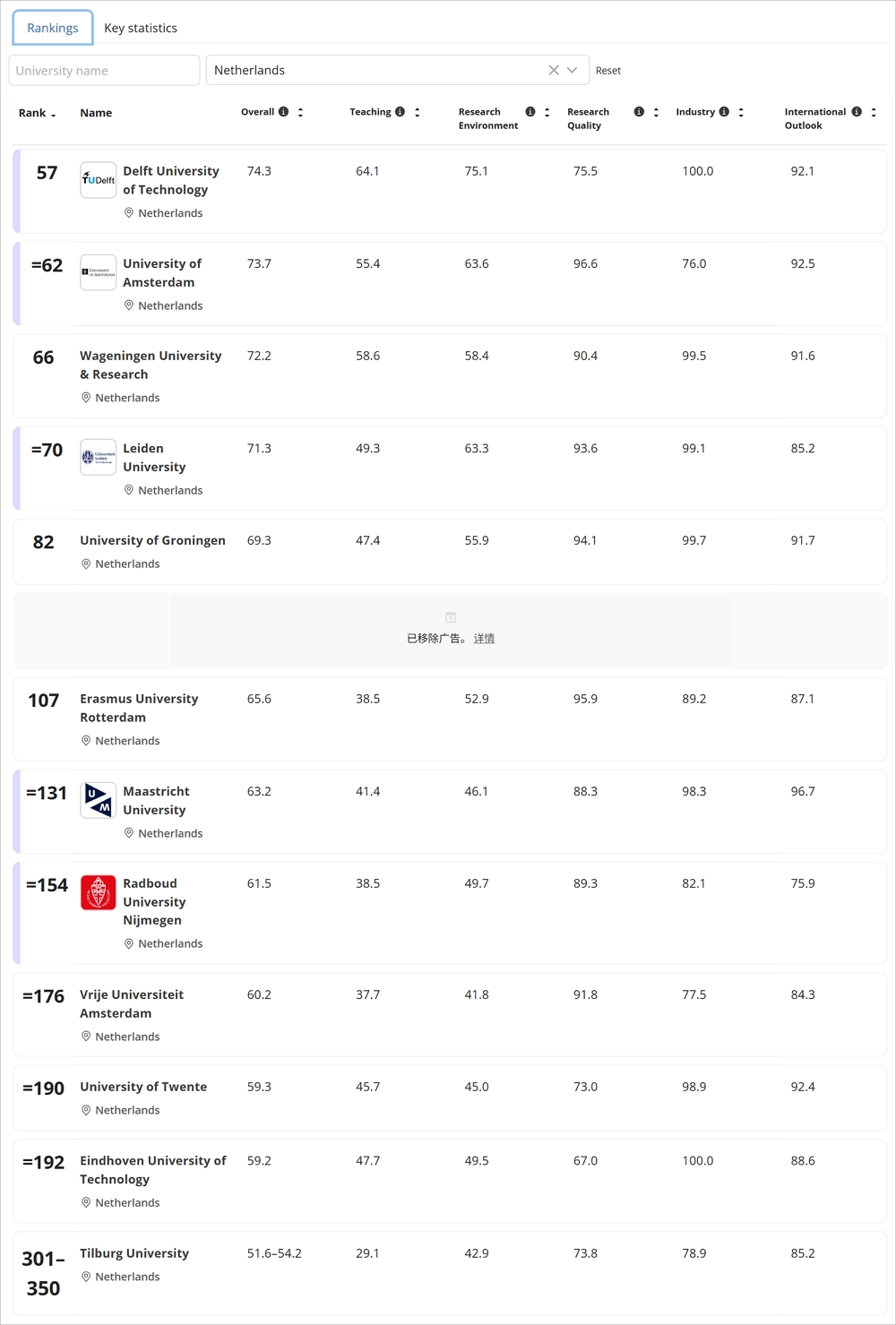This screenshot has width=896, height=1325.
Task: Click the Research Environment info icon
Action: (x=530, y=112)
